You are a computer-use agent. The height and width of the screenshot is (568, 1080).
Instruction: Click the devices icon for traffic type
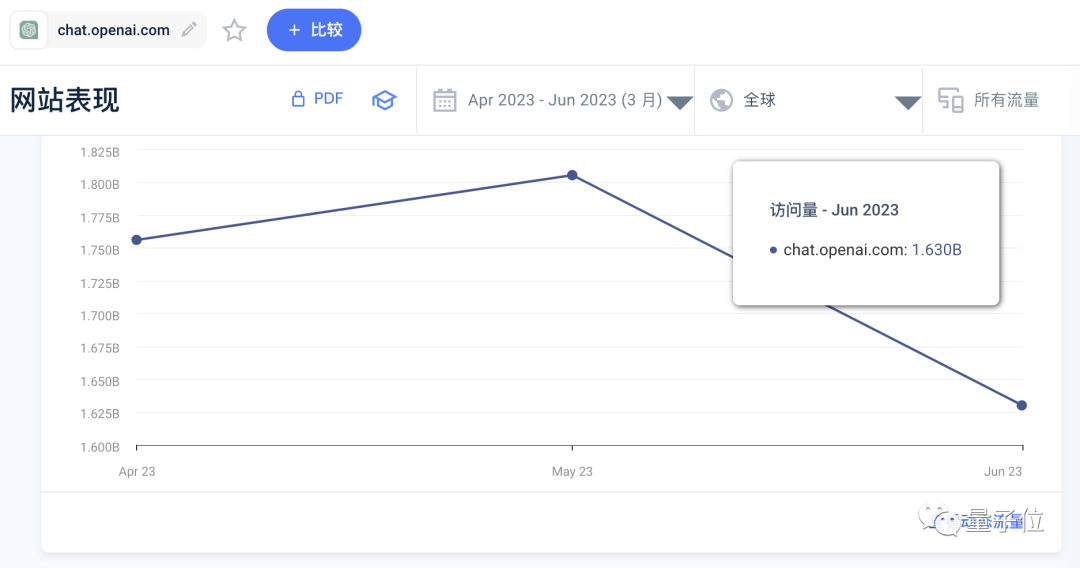(x=951, y=101)
